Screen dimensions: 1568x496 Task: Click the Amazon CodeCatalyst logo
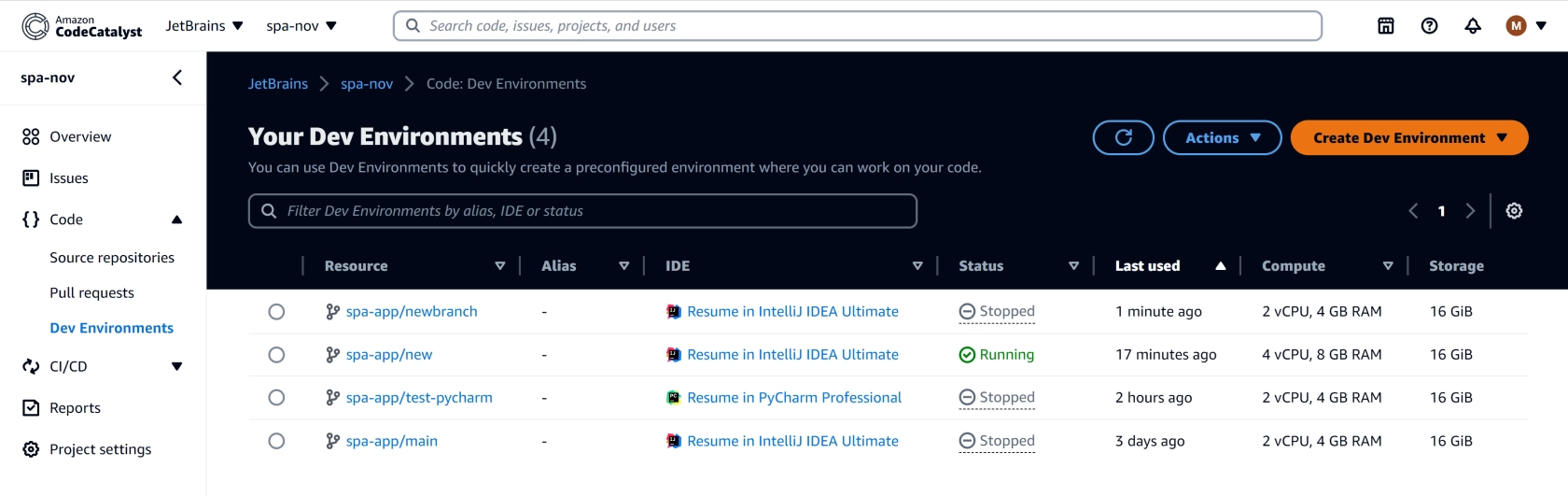[x=82, y=26]
